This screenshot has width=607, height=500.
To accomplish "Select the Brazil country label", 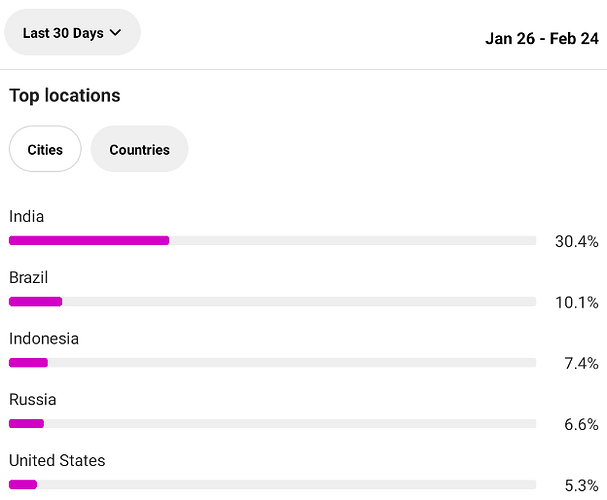I will click(29, 277).
